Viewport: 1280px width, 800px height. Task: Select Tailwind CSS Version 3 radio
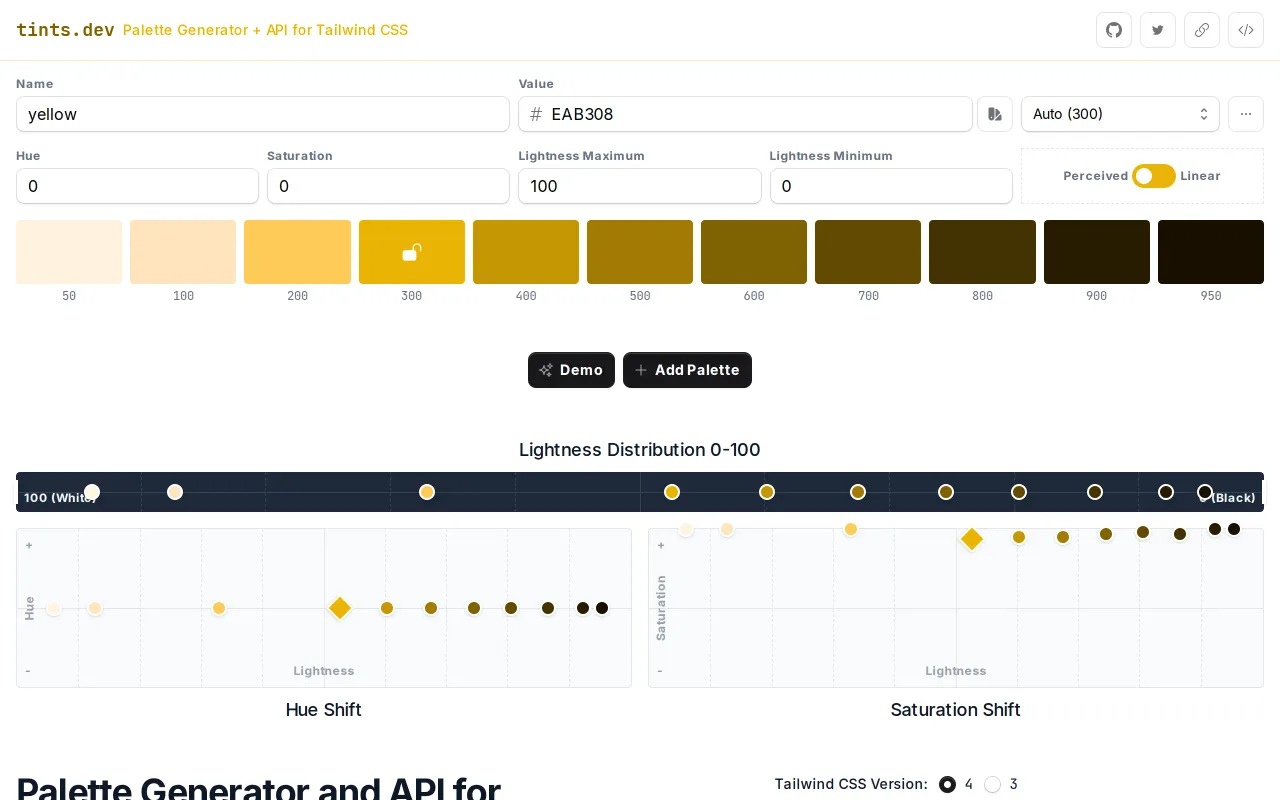(992, 784)
